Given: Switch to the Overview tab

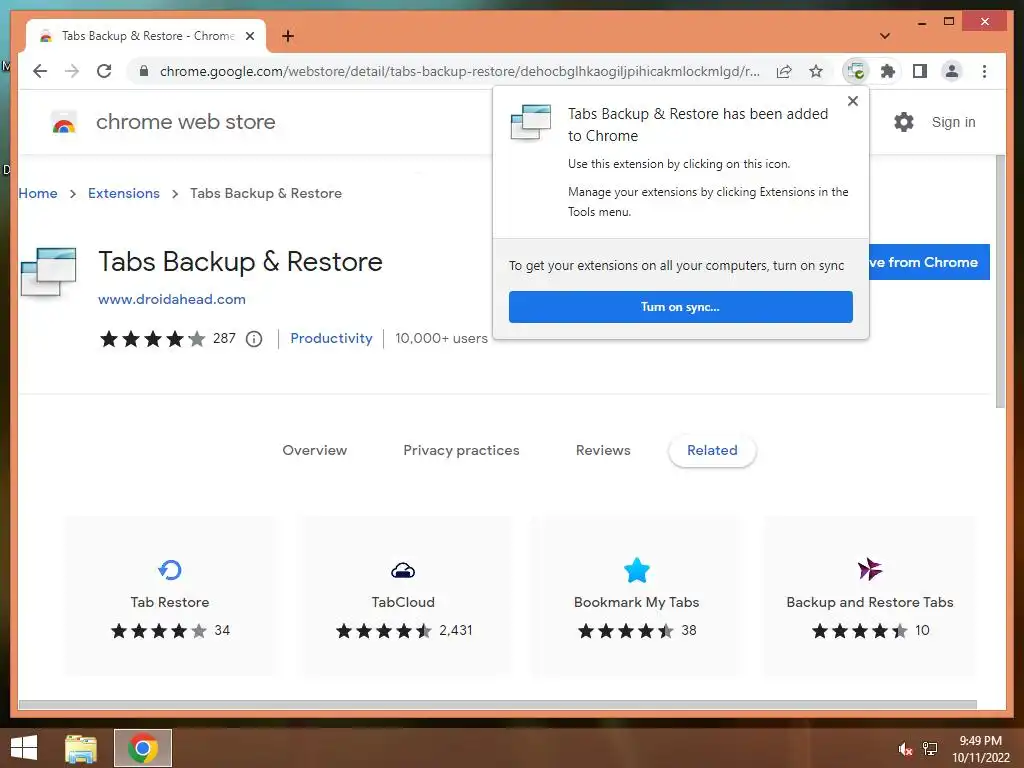Looking at the screenshot, I should click(x=315, y=450).
